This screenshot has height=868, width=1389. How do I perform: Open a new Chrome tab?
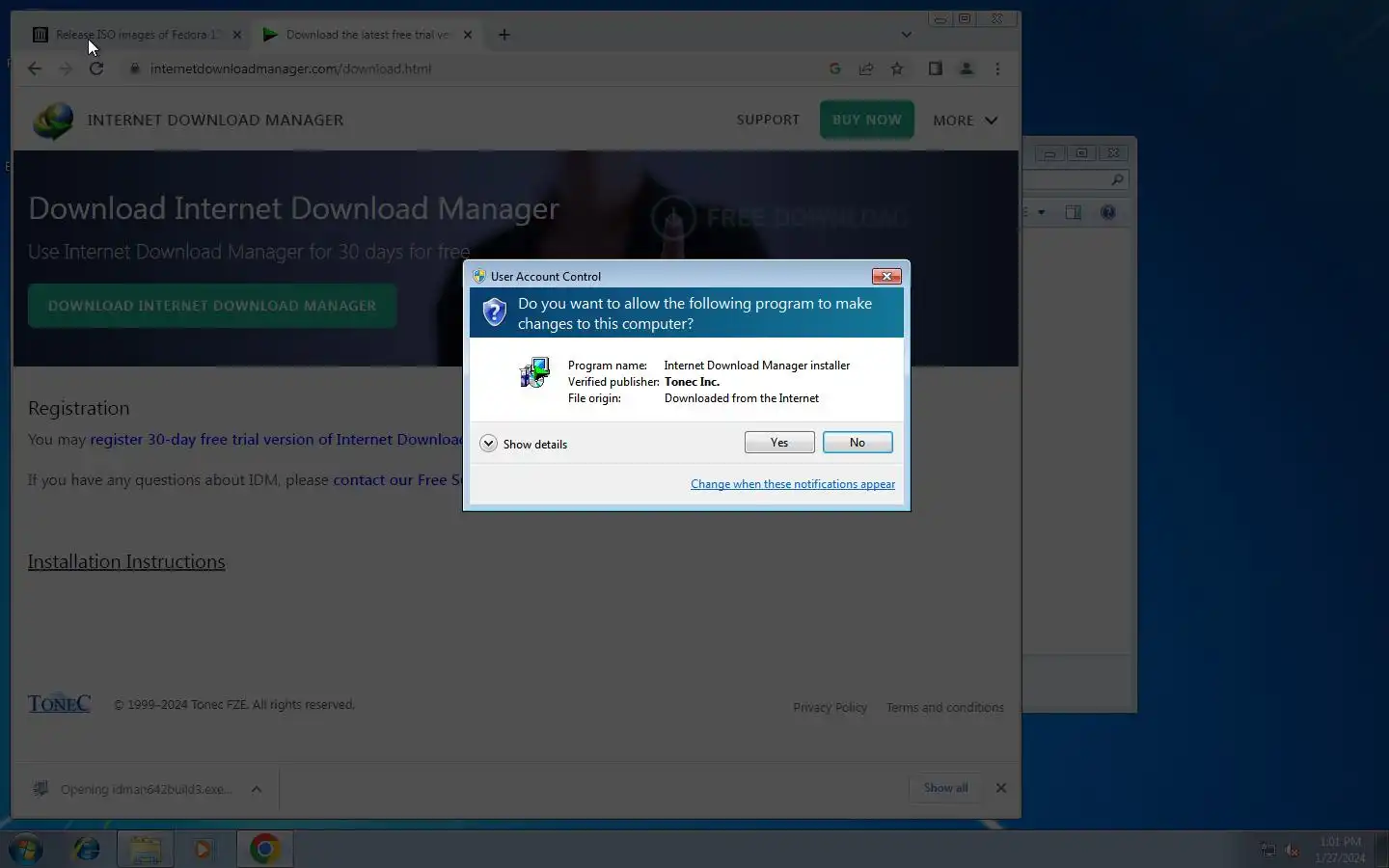tap(504, 35)
